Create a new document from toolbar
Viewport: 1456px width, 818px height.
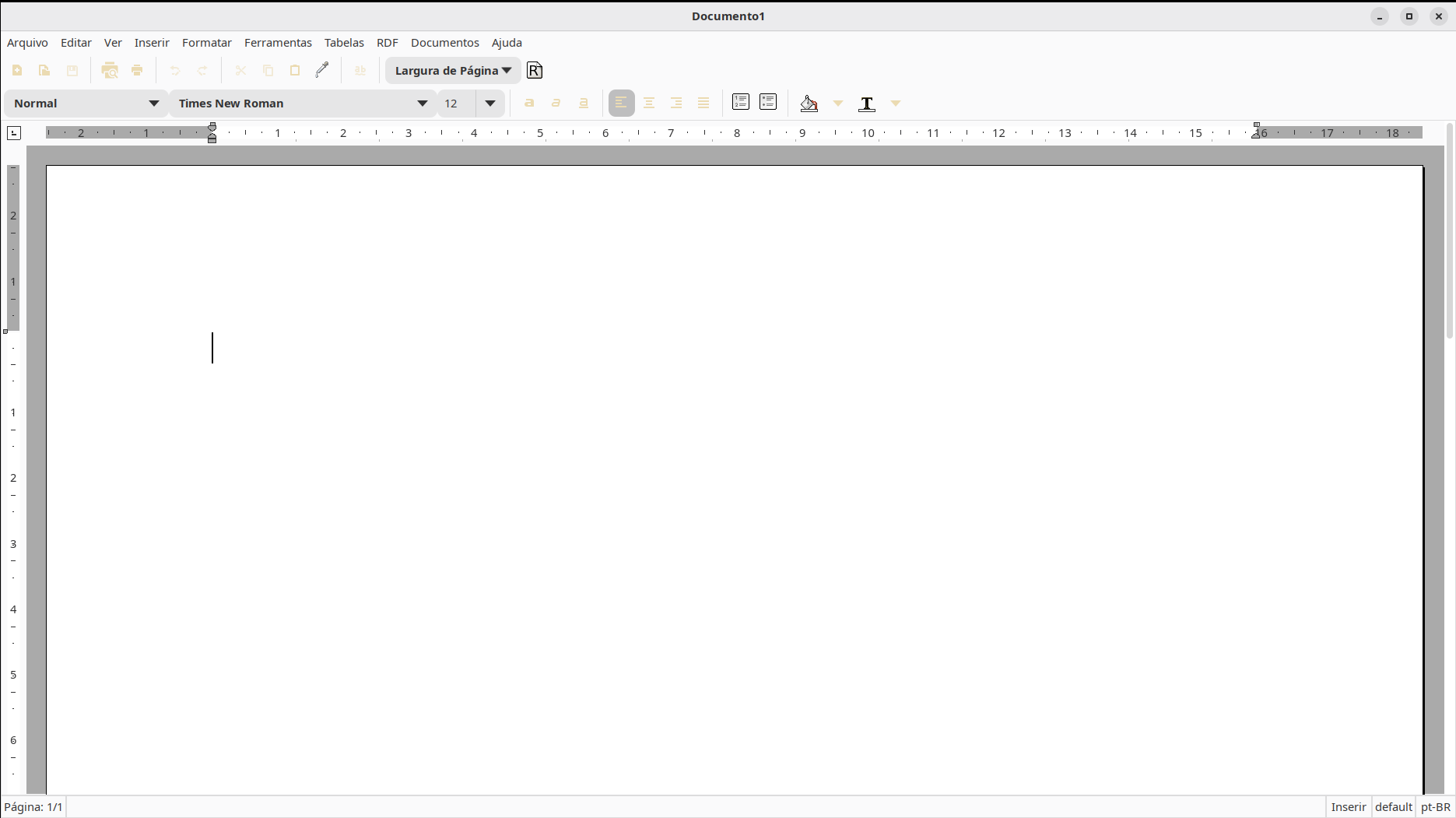tap(17, 70)
